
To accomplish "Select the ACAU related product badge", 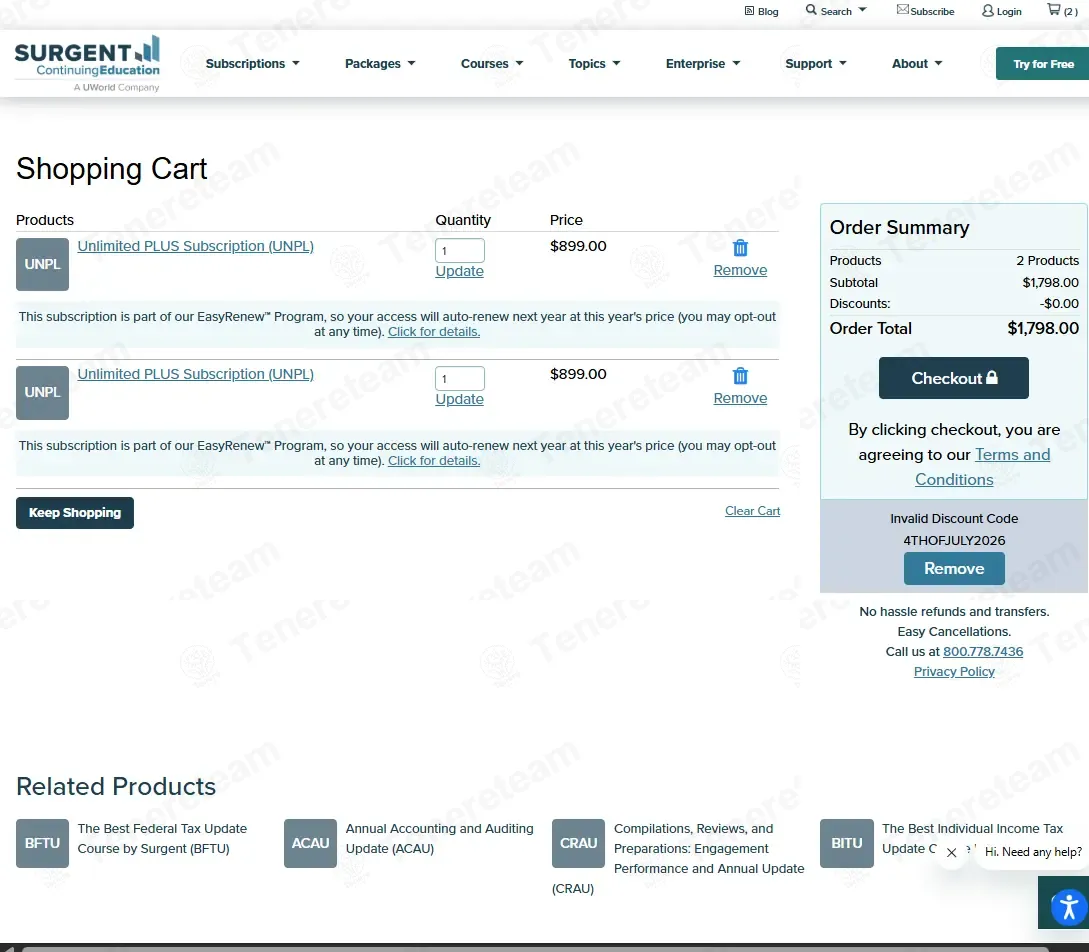I will point(310,843).
